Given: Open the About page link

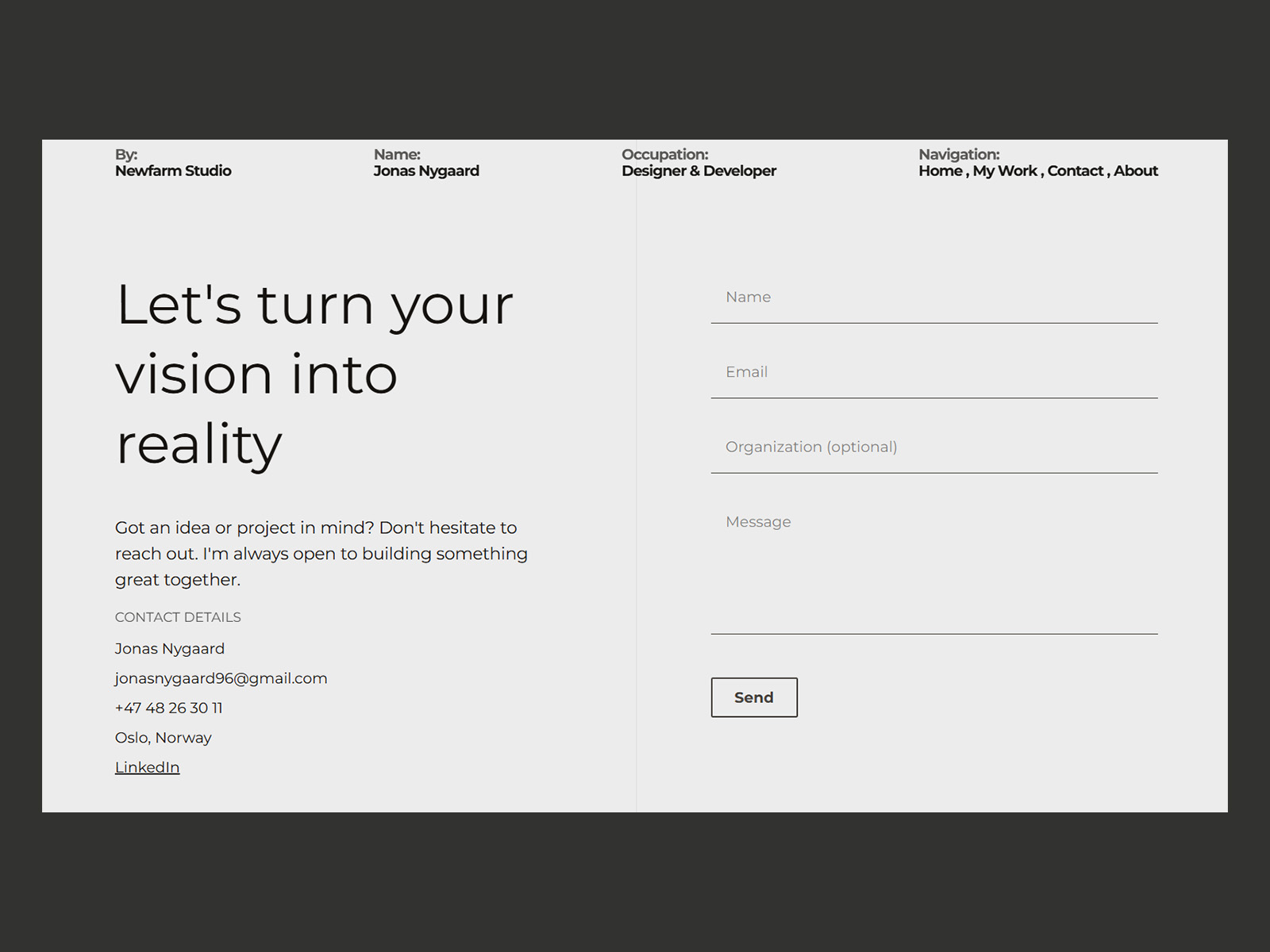Looking at the screenshot, I should 1135,171.
